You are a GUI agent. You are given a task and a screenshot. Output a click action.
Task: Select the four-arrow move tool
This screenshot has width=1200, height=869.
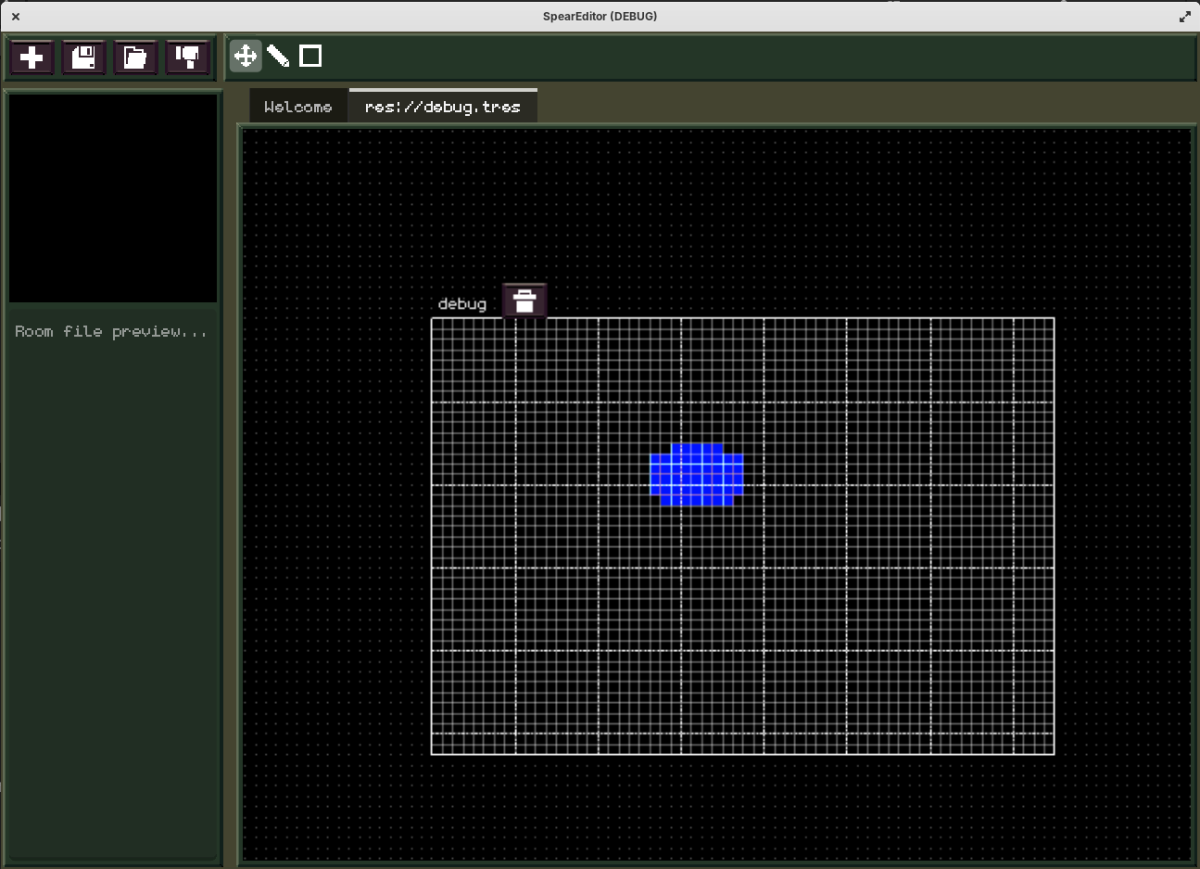246,56
